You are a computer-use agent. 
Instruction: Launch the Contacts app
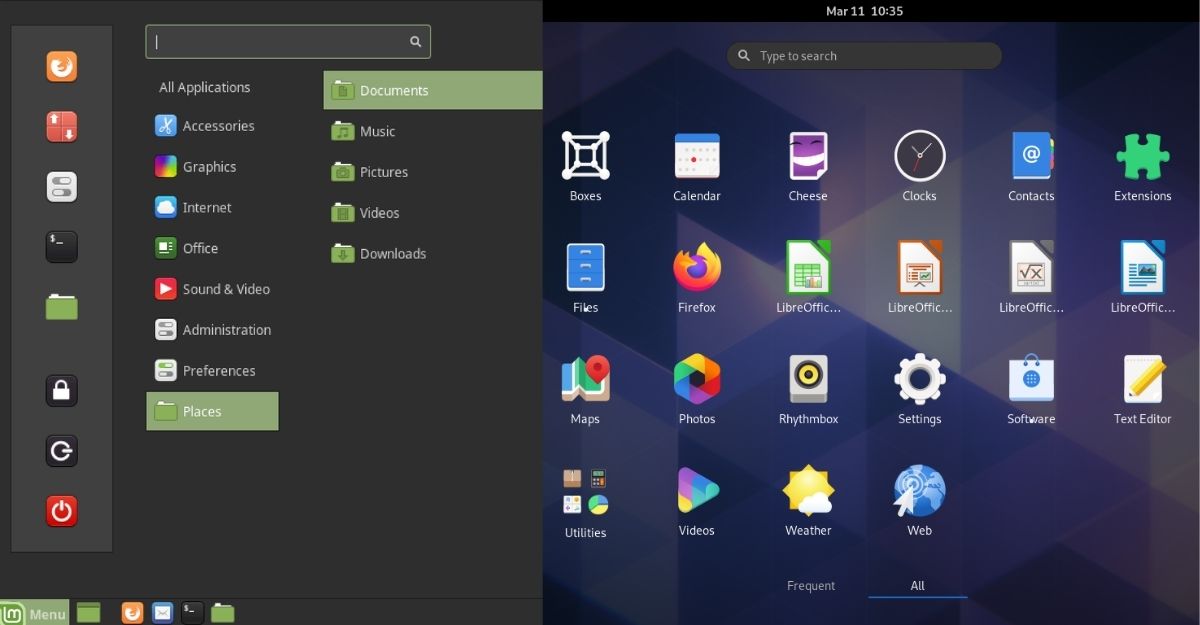click(1031, 167)
